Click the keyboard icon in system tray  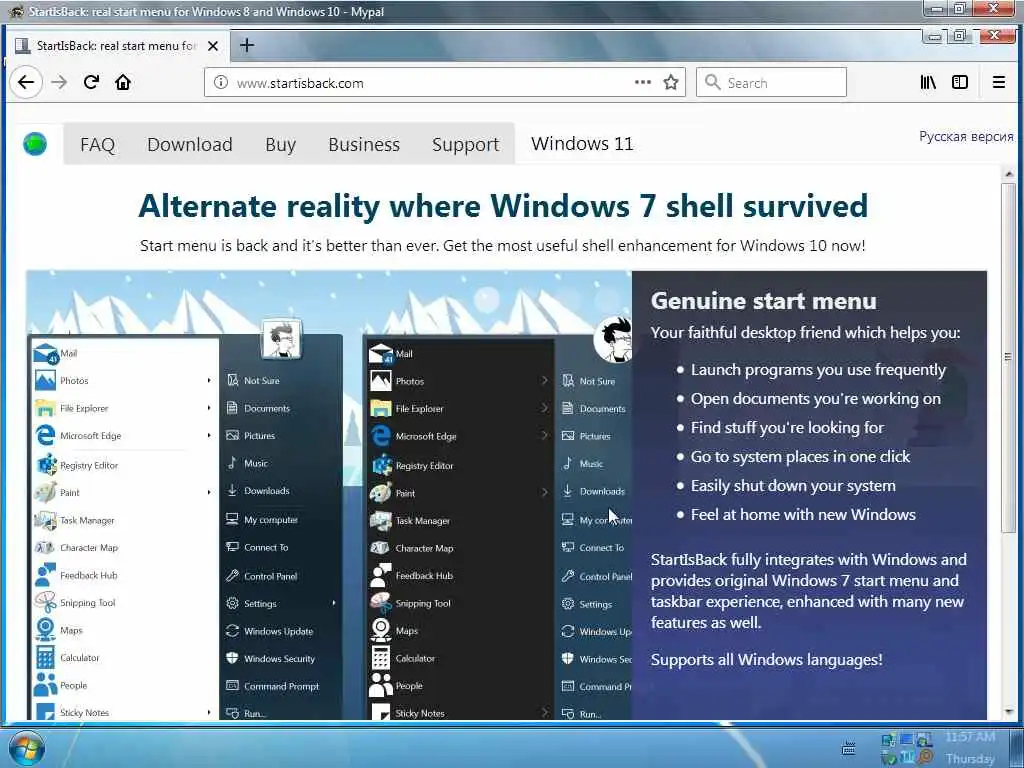pyautogui.click(x=848, y=749)
